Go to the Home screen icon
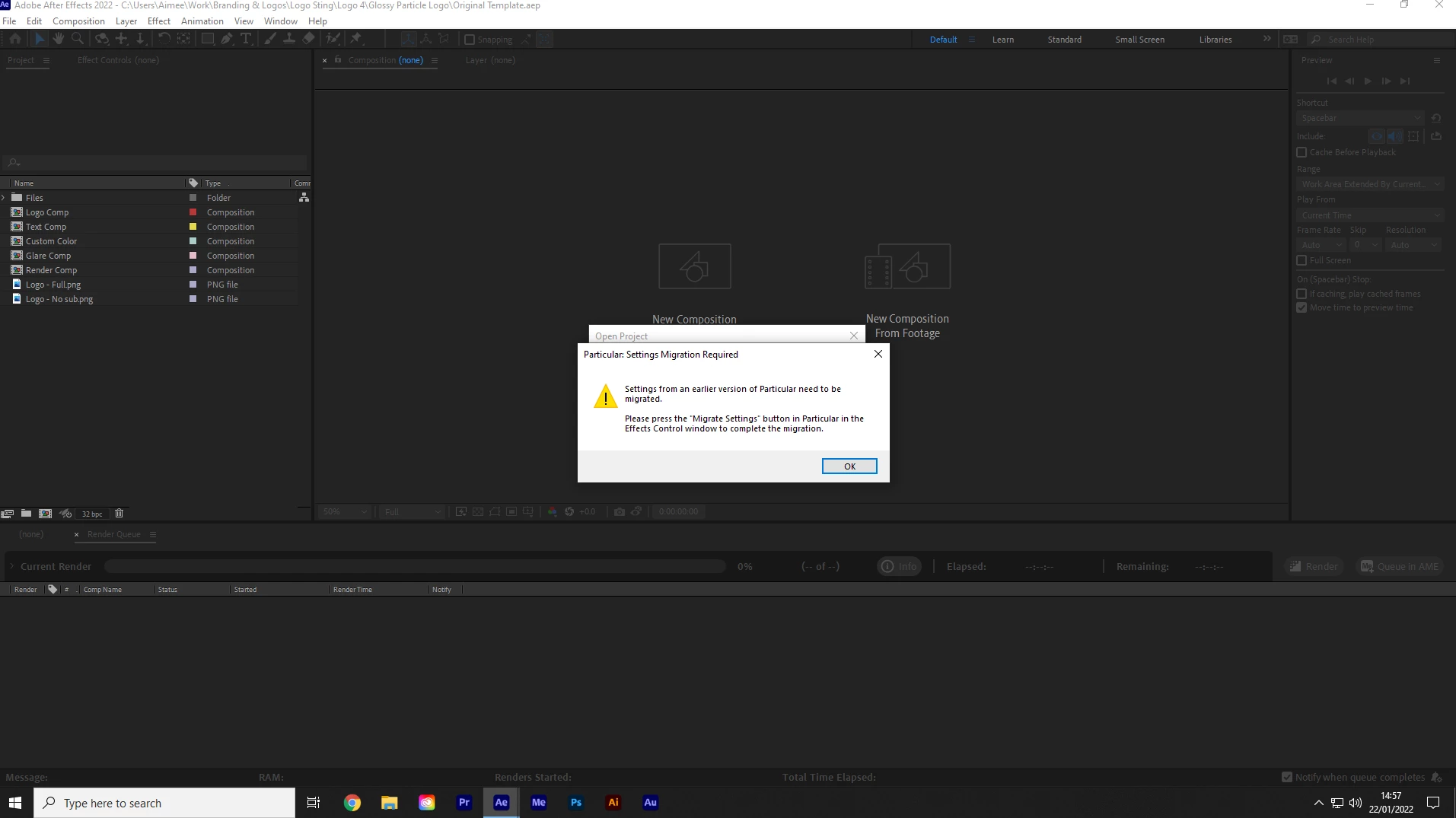The height and width of the screenshot is (818, 1456). (x=15, y=39)
